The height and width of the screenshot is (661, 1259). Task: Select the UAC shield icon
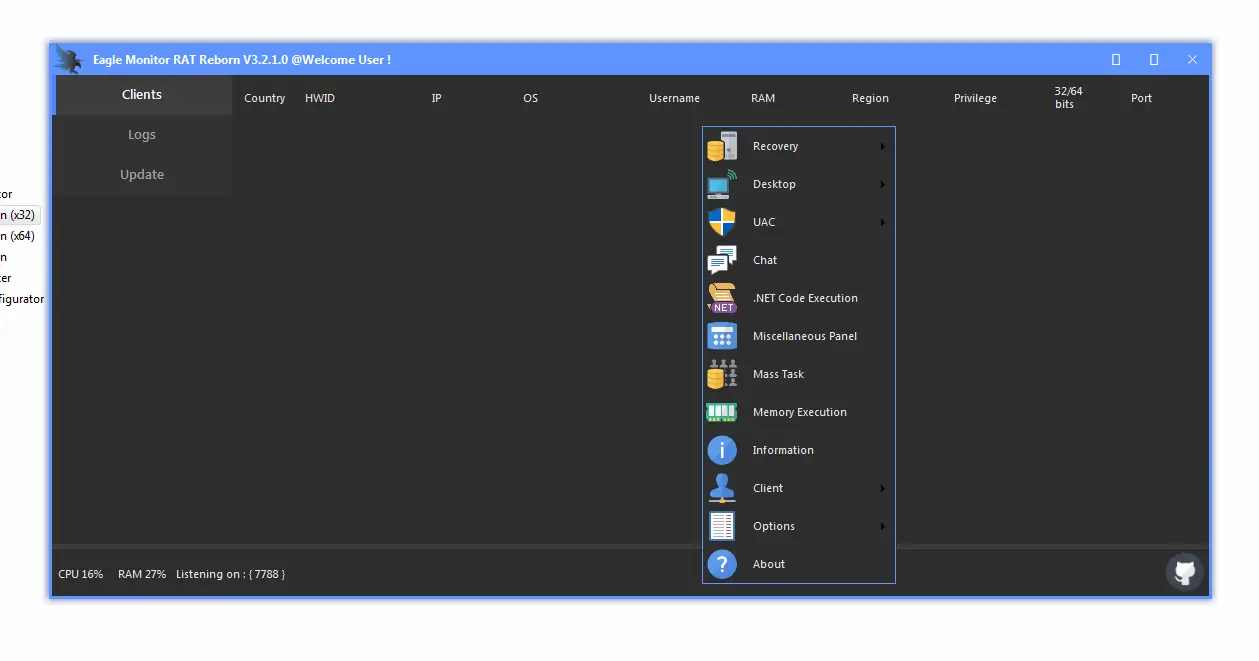[x=722, y=222]
